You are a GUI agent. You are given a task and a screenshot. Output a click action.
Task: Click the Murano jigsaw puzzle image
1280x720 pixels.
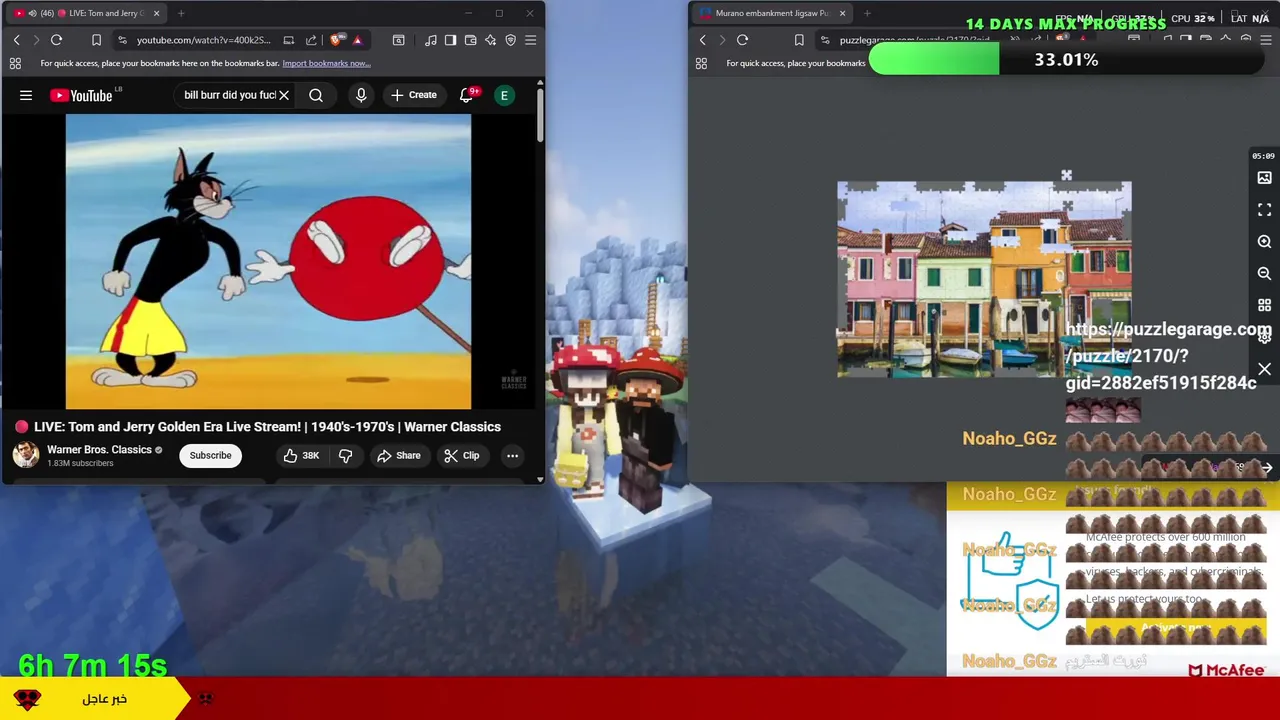pos(984,280)
